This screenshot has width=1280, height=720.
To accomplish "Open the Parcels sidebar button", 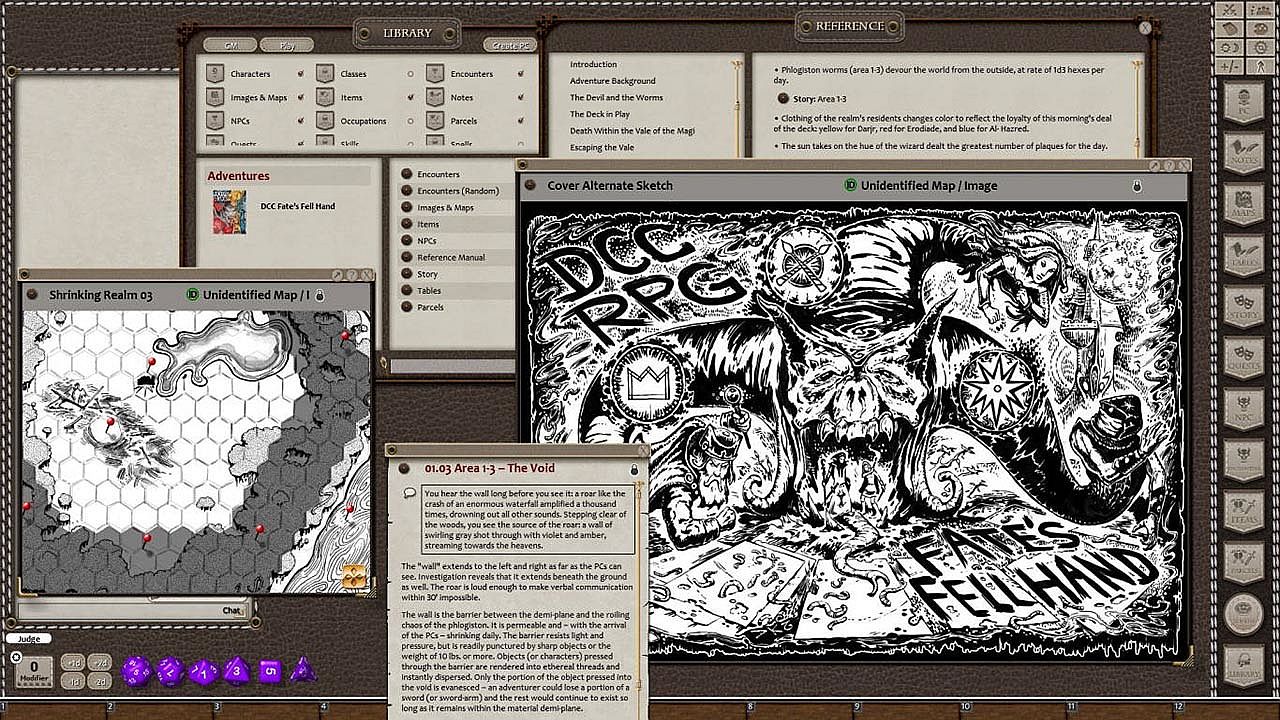I will click(1243, 562).
